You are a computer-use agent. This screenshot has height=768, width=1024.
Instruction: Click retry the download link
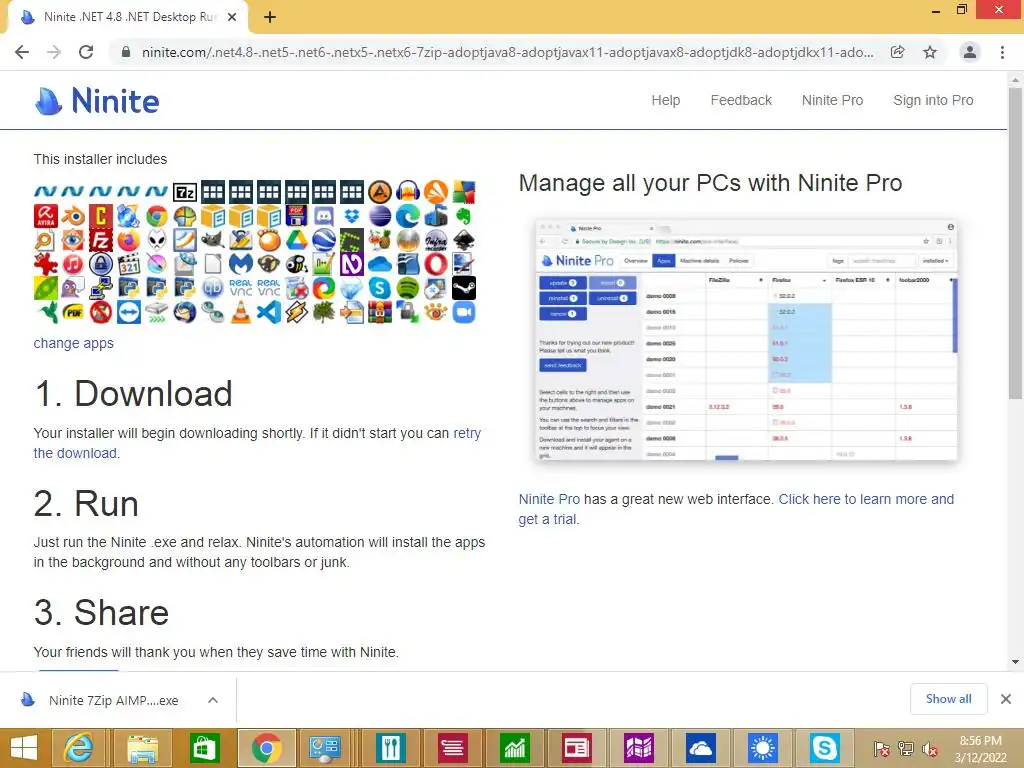coord(257,443)
